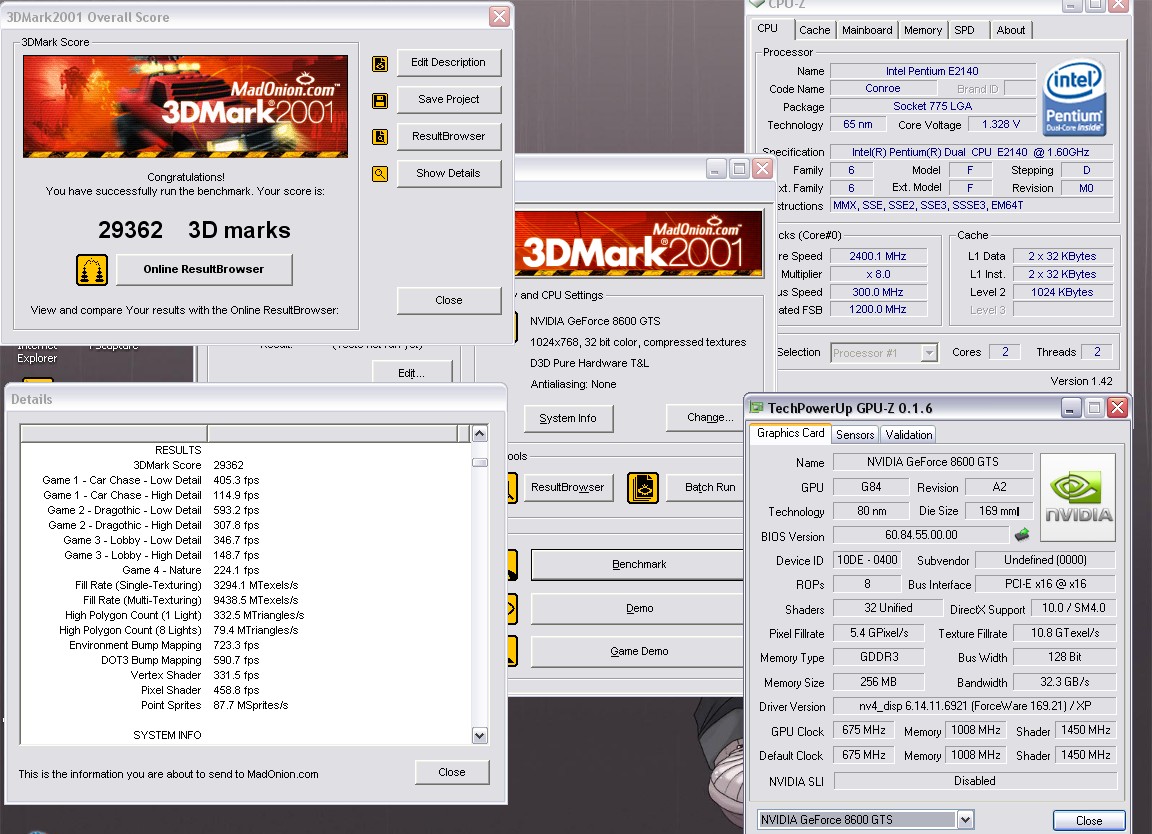Click the Online ResultBrowser yellow icon
The width and height of the screenshot is (1152, 834).
coord(92,270)
